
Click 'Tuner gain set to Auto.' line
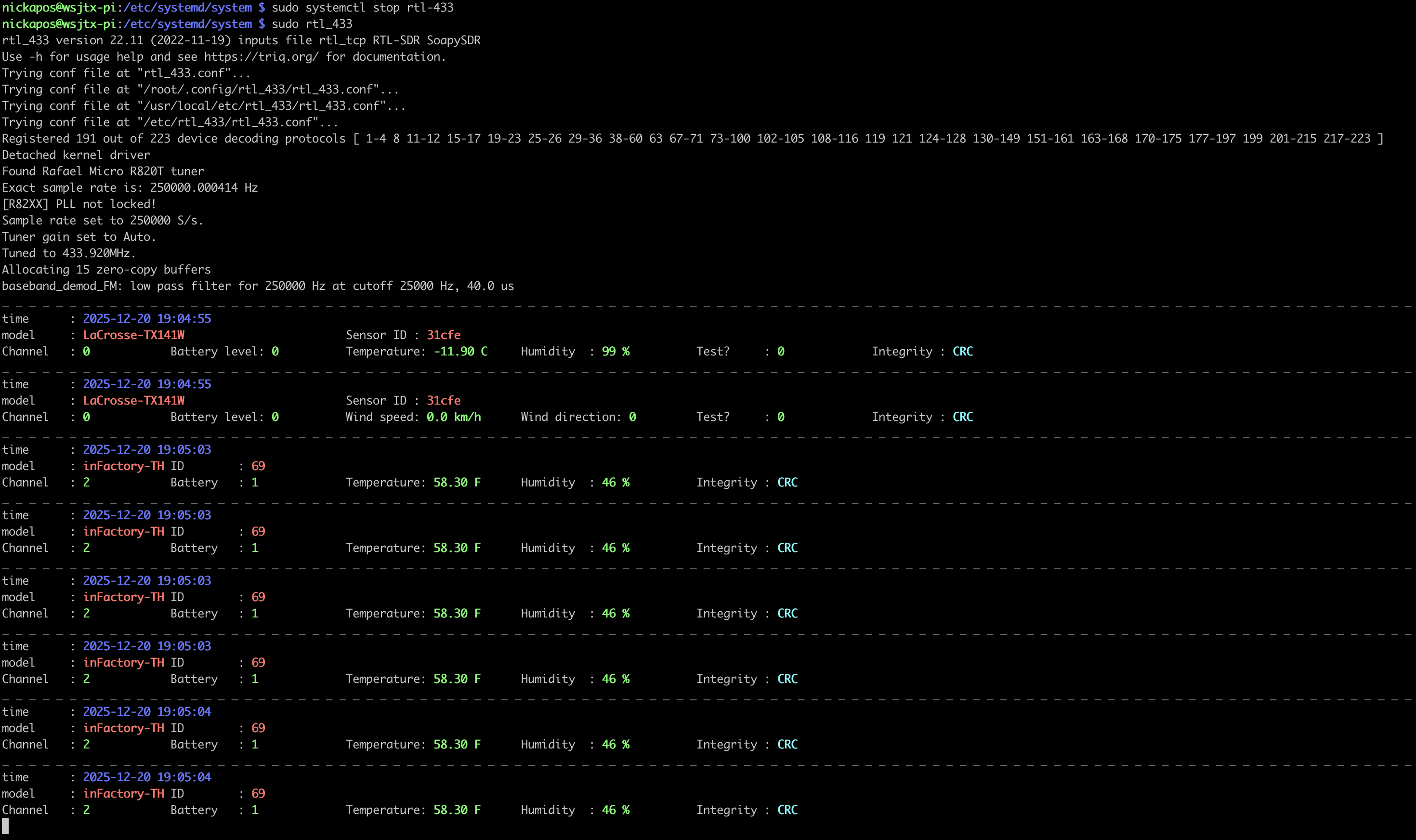[79, 237]
